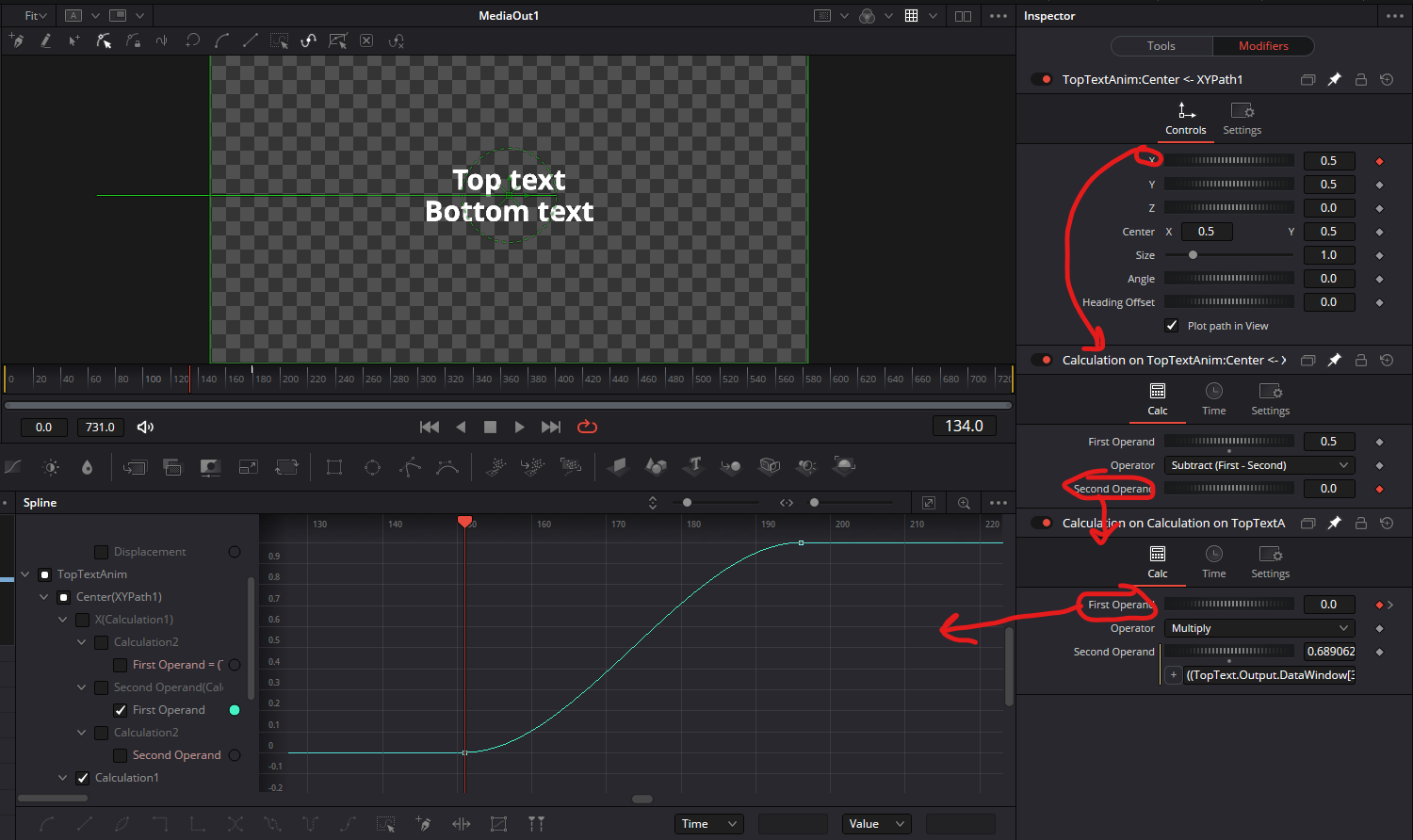Add a Resize node icon
The width and height of the screenshot is (1413, 840).
coord(248,466)
